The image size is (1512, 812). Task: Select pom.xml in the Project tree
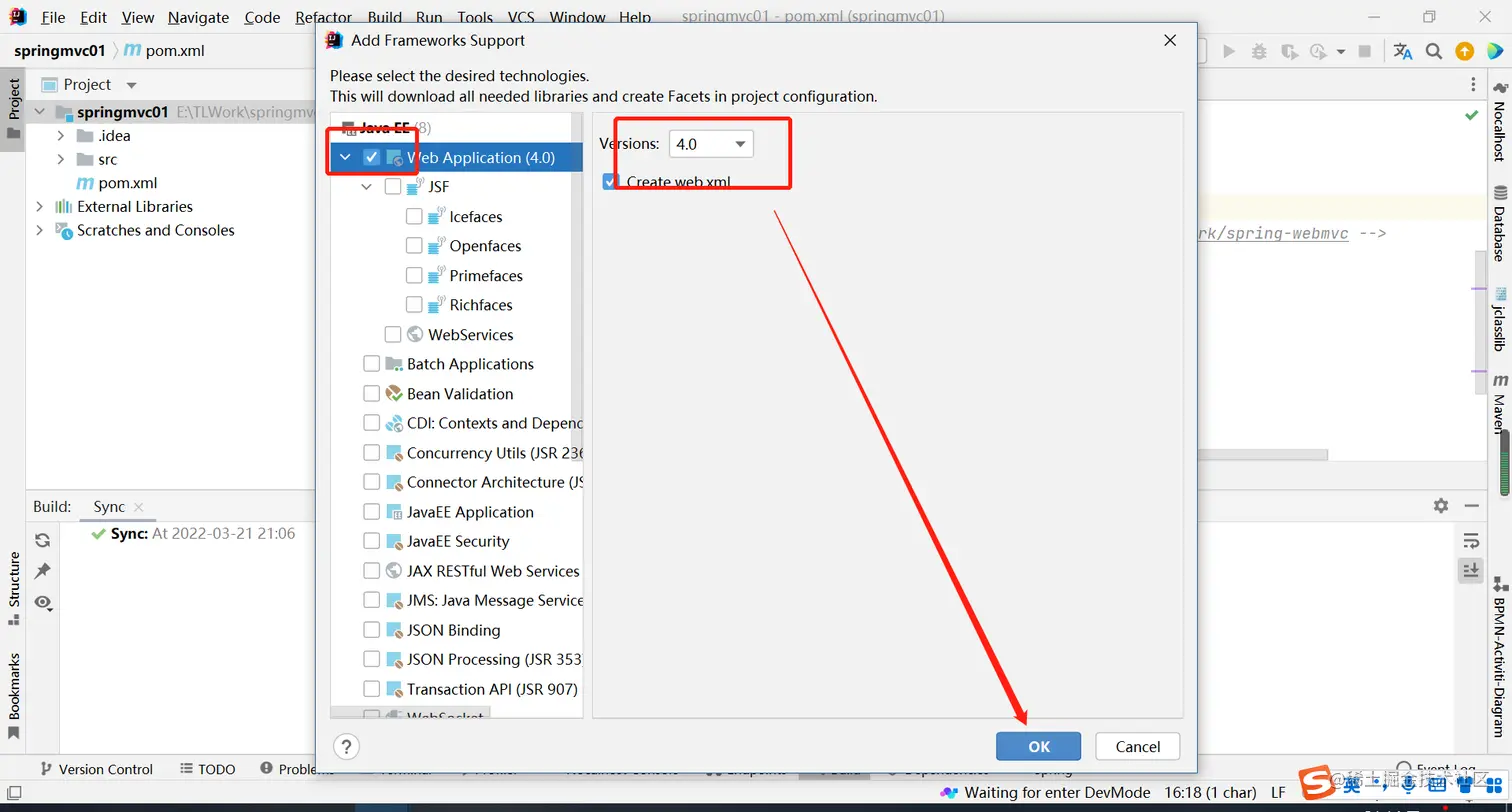pyautogui.click(x=127, y=183)
